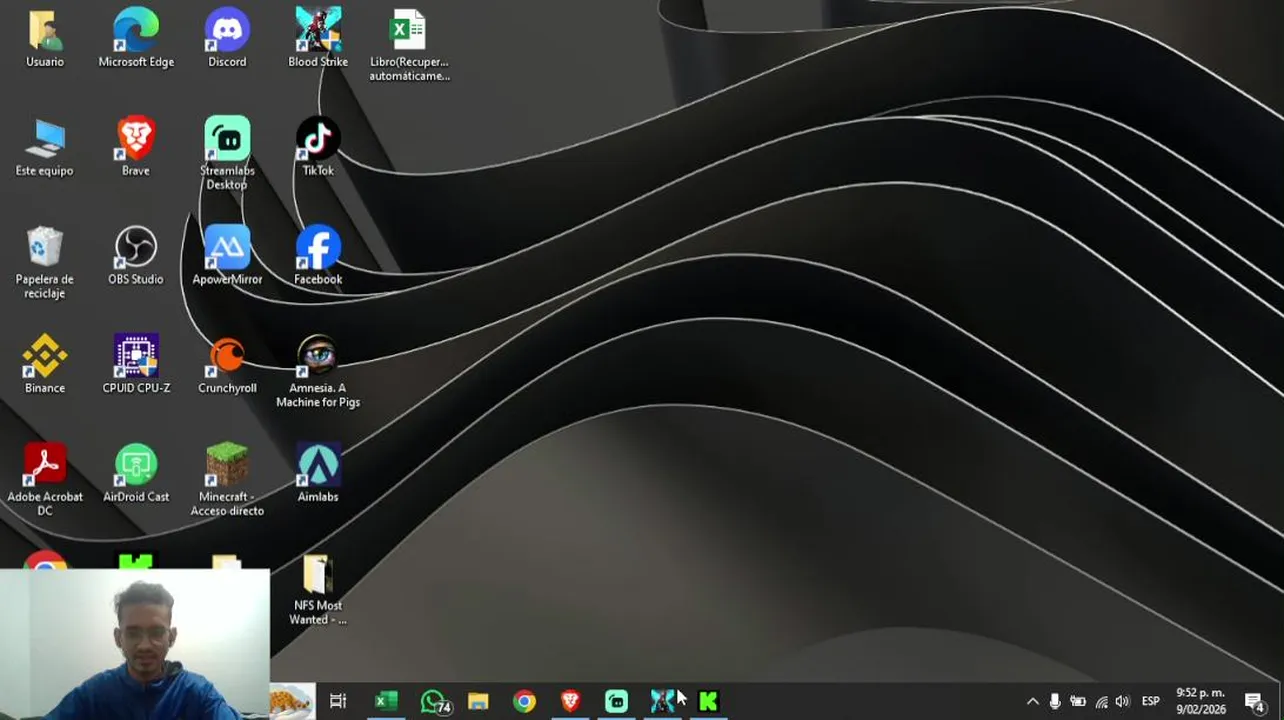Open Task View in the taskbar
Viewport: 1284px width, 720px height.
(338, 701)
